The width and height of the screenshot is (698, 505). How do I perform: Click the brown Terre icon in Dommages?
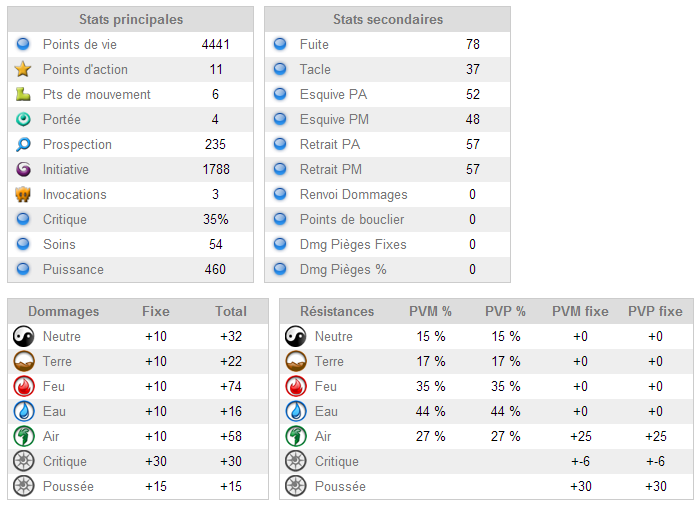pos(24,361)
